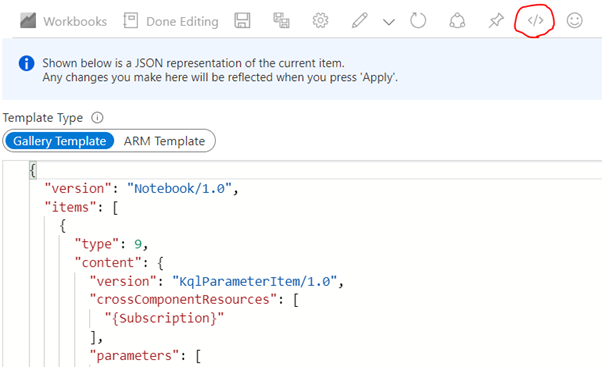Click "Notebook/1.0" value

click(179, 188)
